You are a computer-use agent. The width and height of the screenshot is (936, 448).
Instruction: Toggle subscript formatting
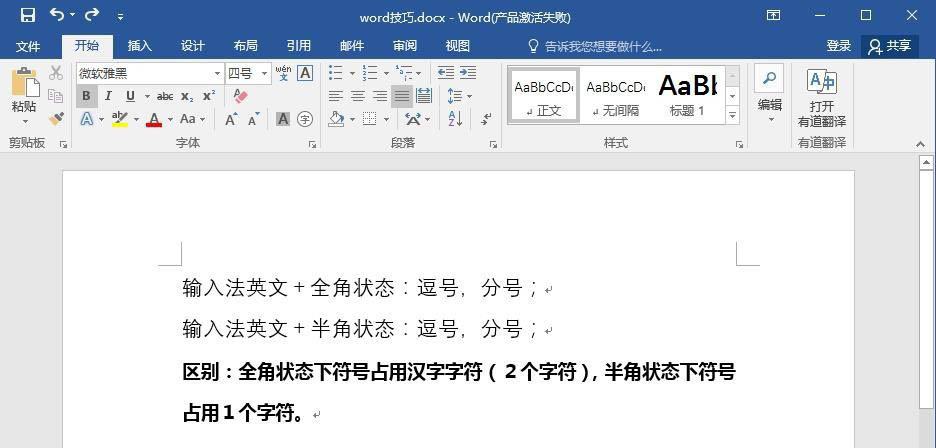(x=187, y=96)
